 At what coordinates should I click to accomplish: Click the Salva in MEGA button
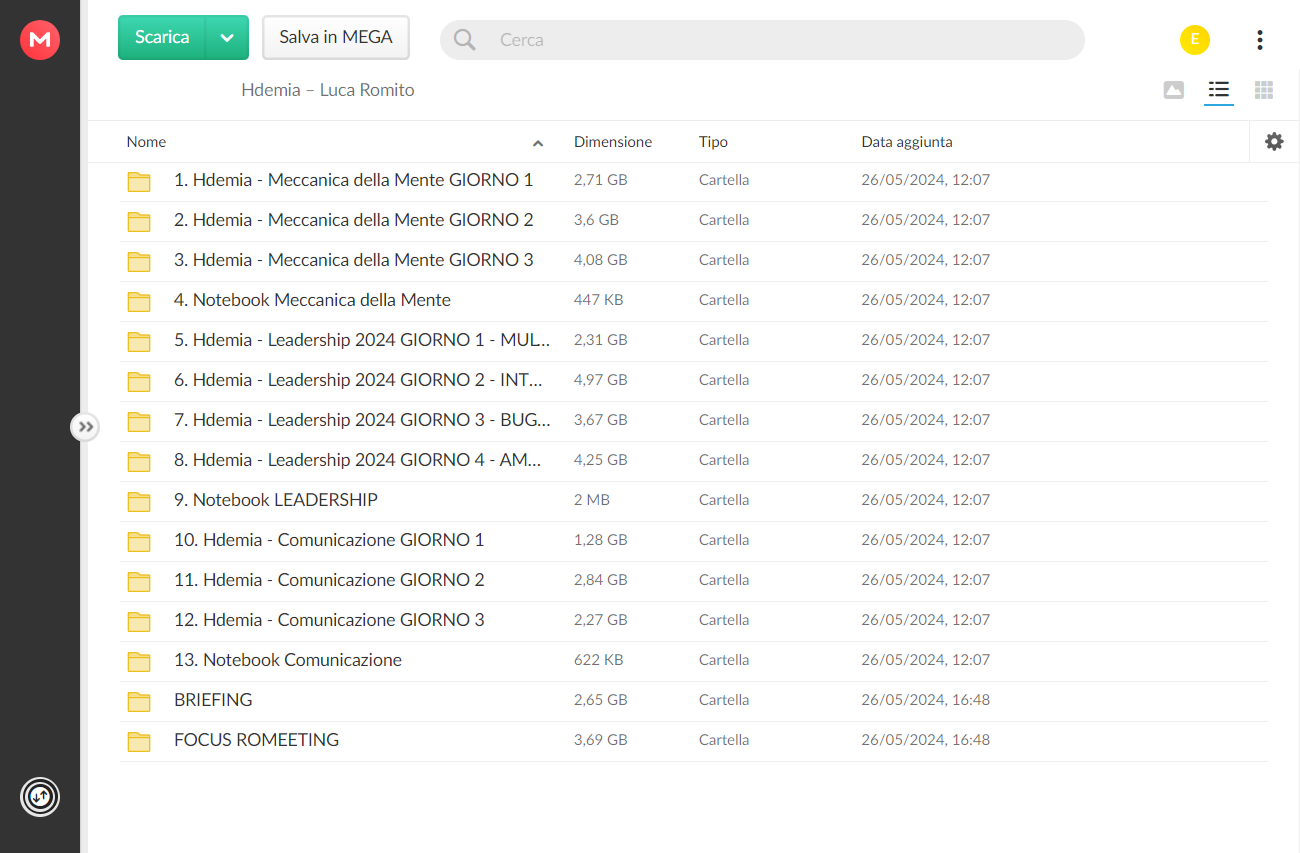click(x=336, y=38)
